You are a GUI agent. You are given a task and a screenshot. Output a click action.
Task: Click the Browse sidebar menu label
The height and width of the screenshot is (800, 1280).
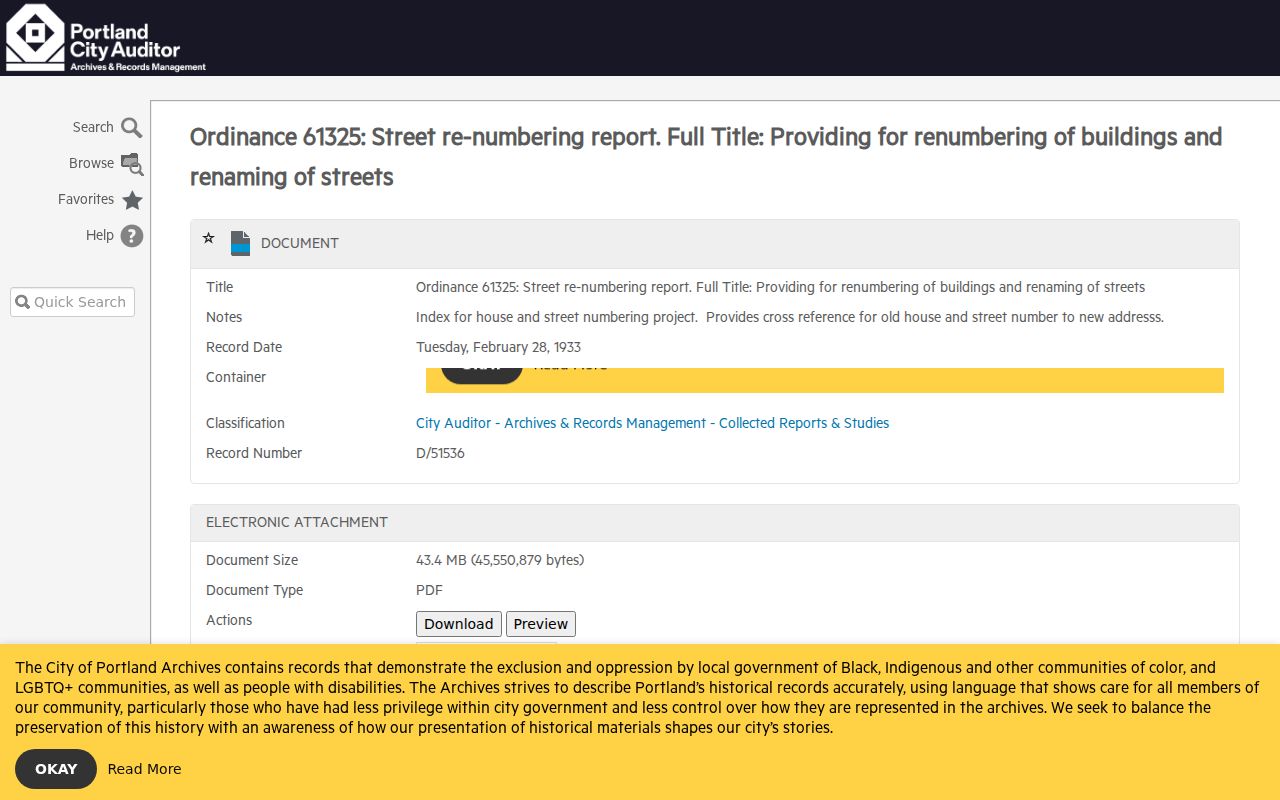pyautogui.click(x=91, y=163)
